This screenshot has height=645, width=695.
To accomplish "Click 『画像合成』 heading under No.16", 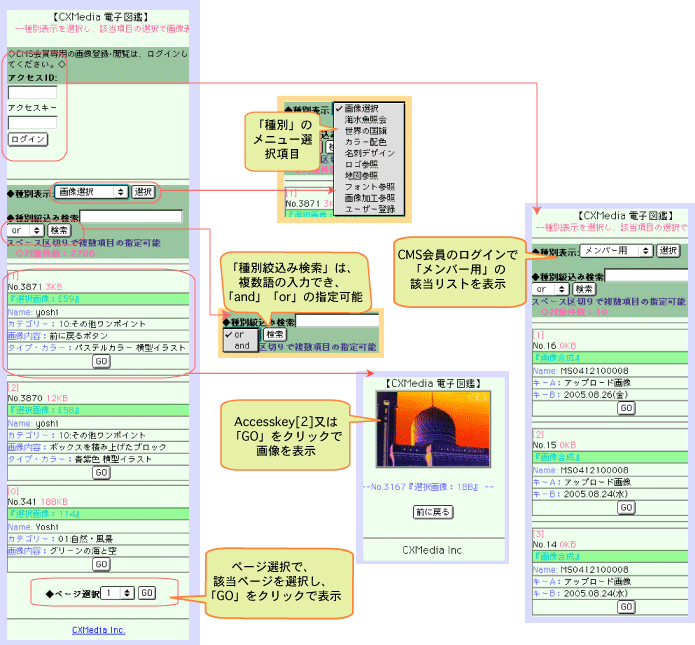I will tap(557, 357).
